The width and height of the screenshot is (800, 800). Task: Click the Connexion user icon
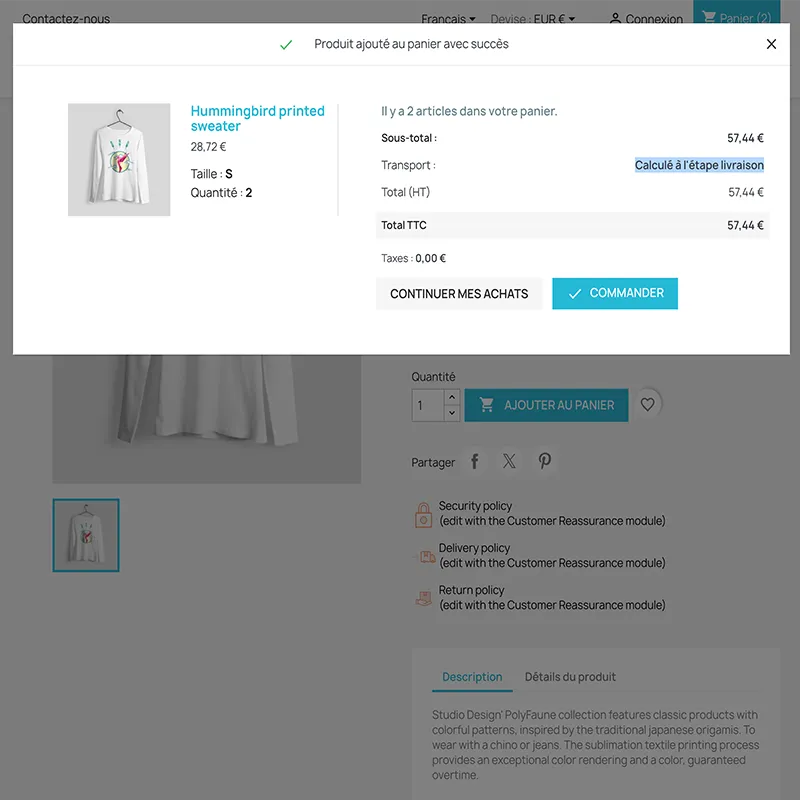pyautogui.click(x=615, y=19)
